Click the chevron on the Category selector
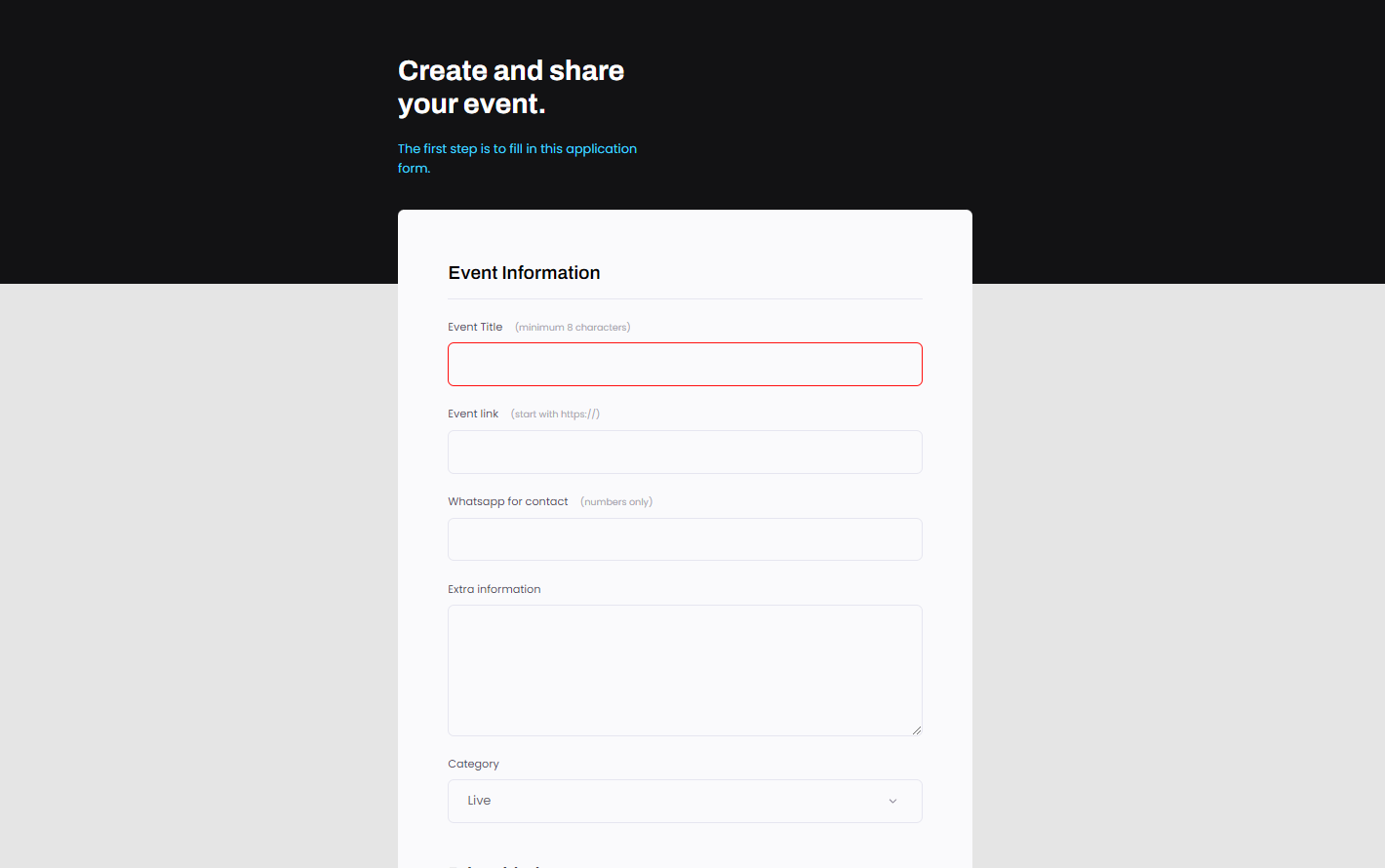Image resolution: width=1385 pixels, height=868 pixels. 892,801
